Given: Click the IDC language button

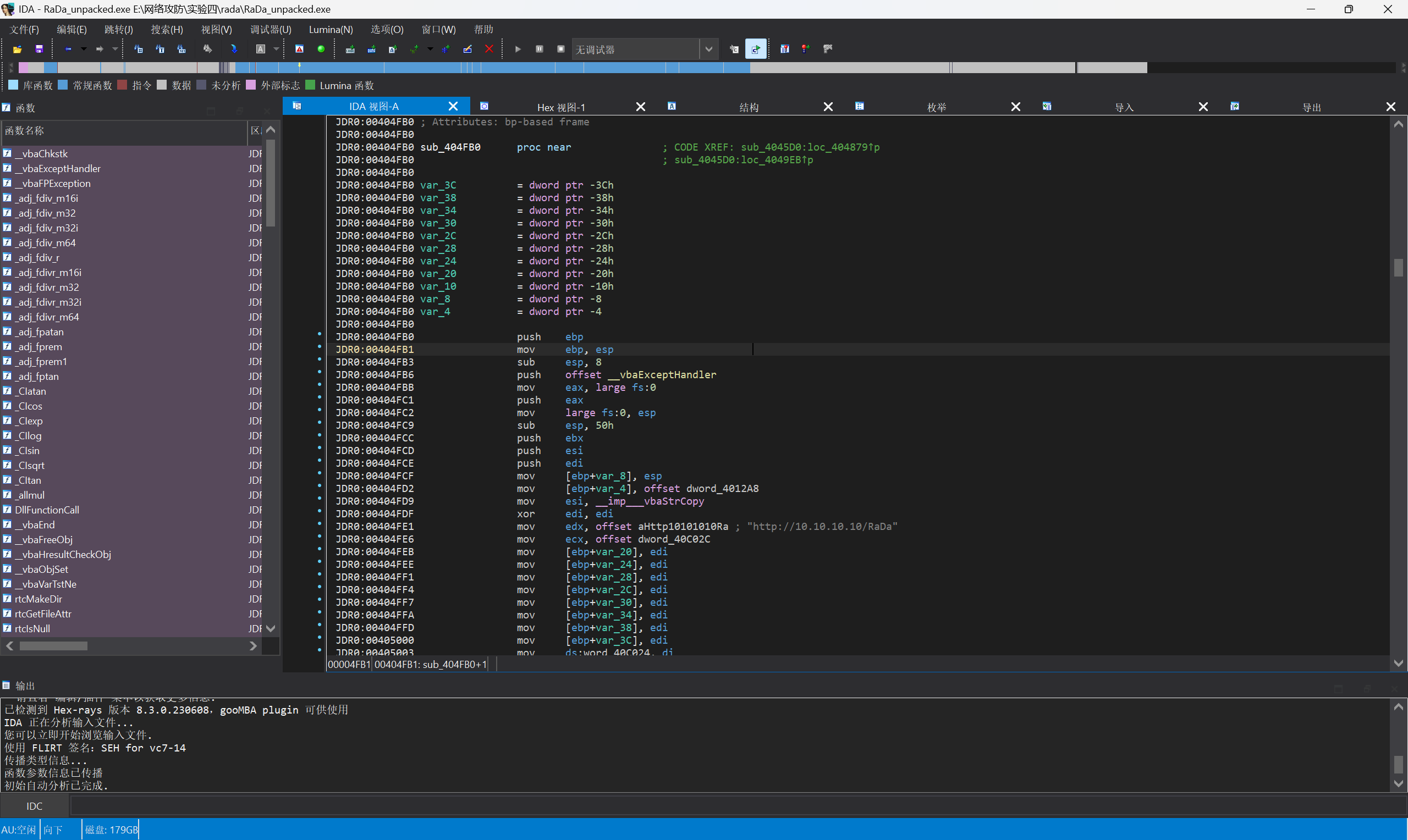Looking at the screenshot, I should click(34, 805).
